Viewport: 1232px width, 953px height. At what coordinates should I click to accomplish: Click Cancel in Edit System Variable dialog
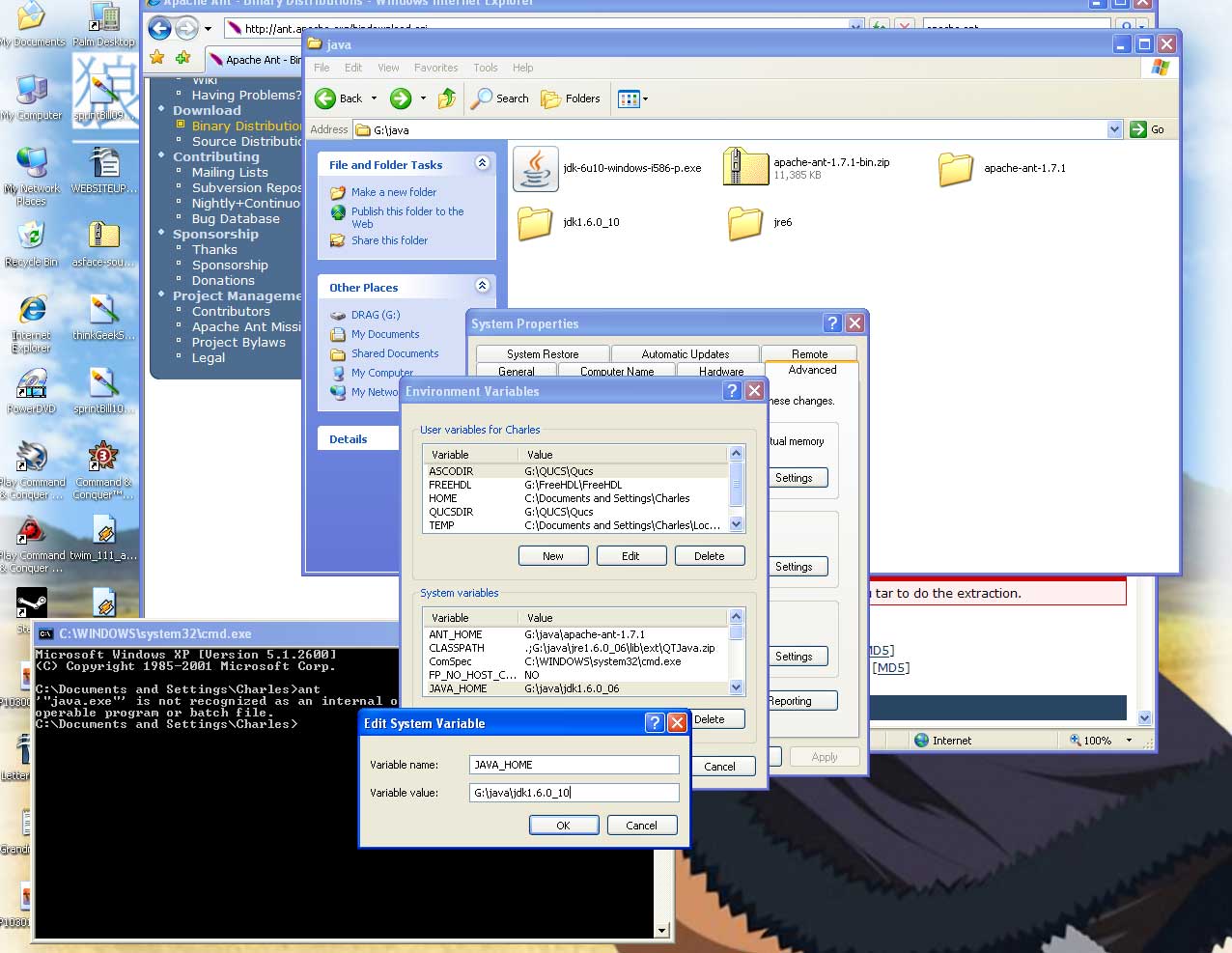pyautogui.click(x=642, y=826)
